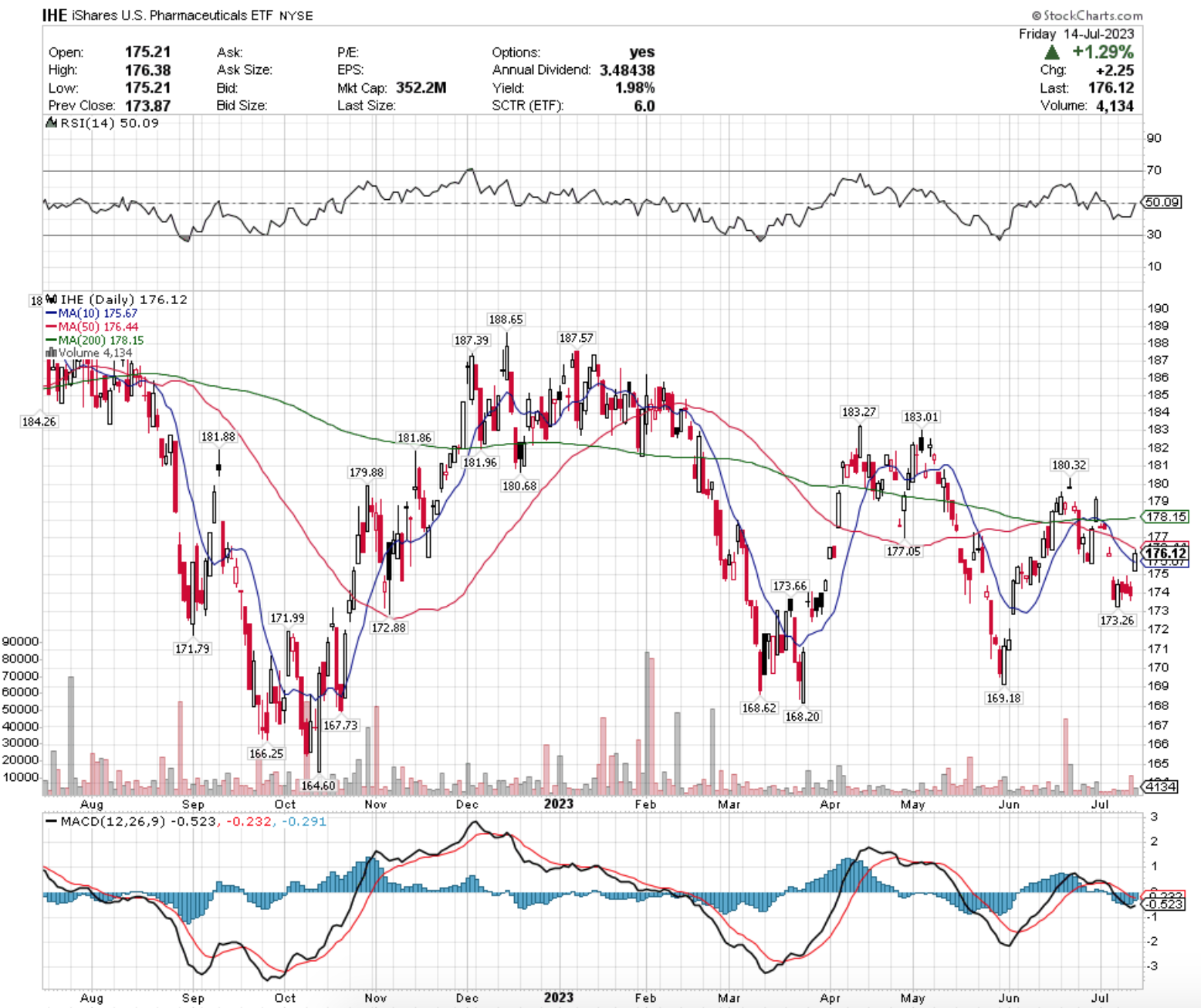Click the Last value 176.12 in header

pyautogui.click(x=1111, y=87)
